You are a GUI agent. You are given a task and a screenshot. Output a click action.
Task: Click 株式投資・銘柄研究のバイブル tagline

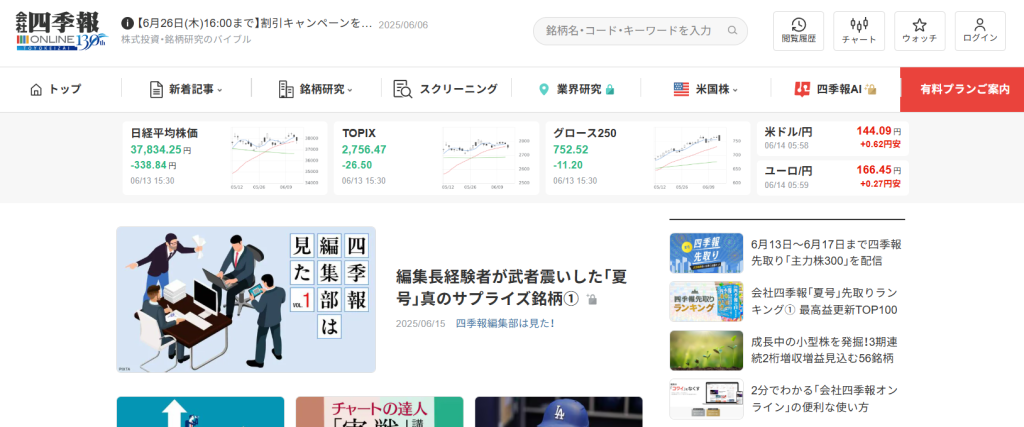pyautogui.click(x=186, y=39)
